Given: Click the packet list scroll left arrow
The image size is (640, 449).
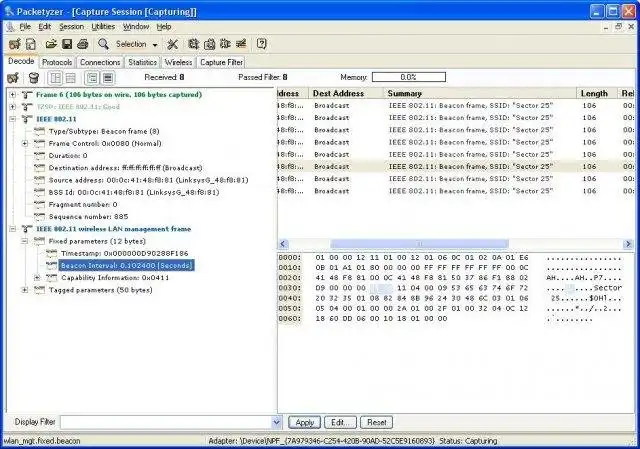Looking at the screenshot, I should [283, 244].
